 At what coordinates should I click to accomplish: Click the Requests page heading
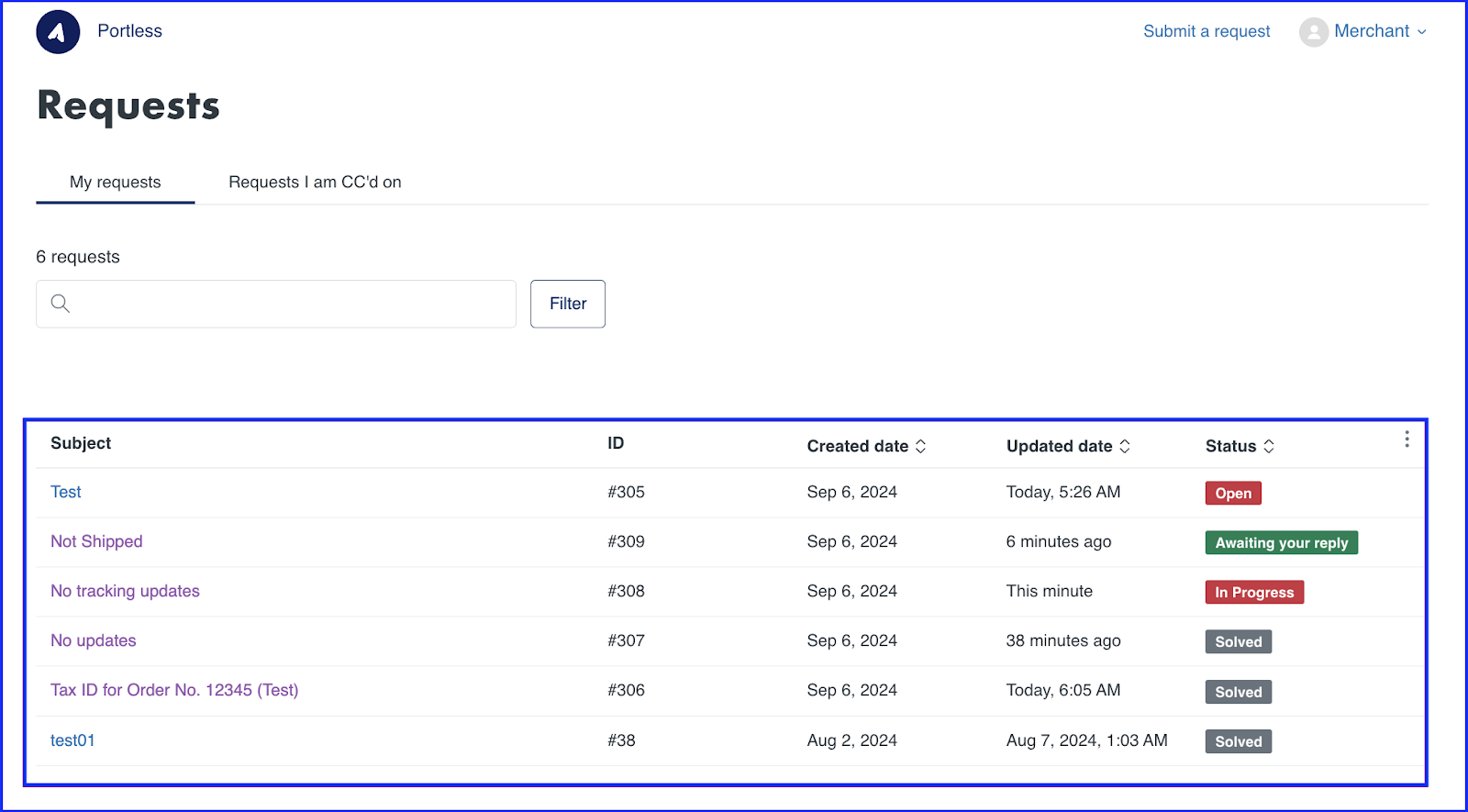(128, 106)
